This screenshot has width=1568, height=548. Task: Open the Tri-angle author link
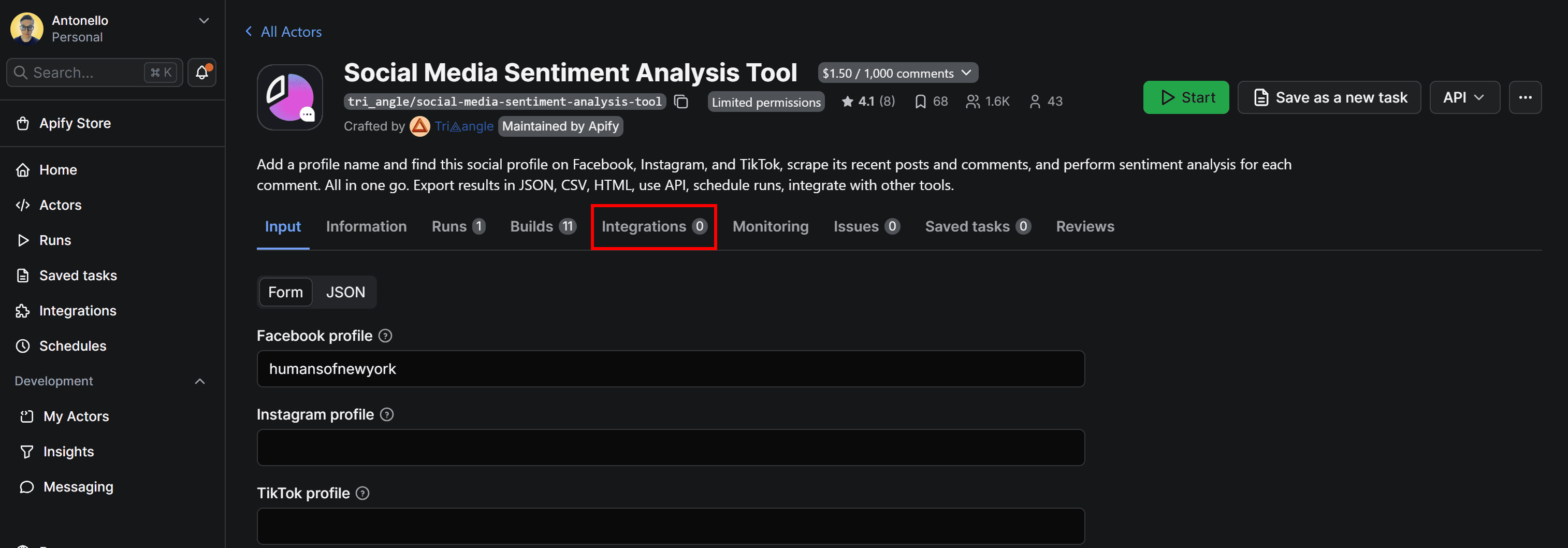pos(464,126)
